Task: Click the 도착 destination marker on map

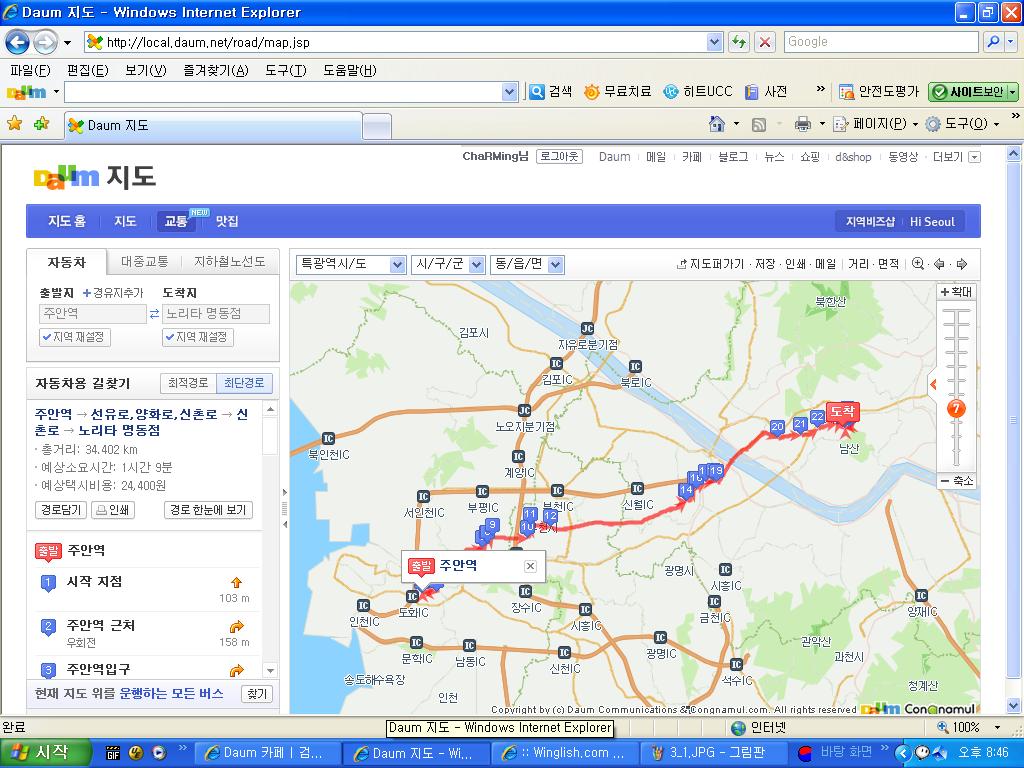Action: click(x=842, y=413)
